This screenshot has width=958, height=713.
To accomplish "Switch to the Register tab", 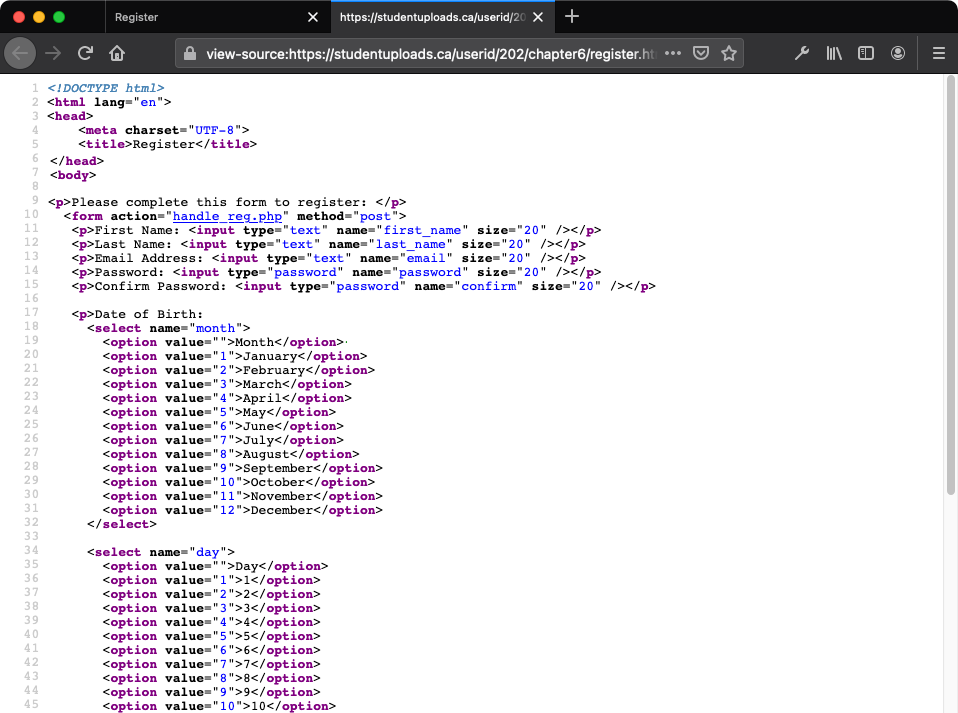I will coord(218,17).
